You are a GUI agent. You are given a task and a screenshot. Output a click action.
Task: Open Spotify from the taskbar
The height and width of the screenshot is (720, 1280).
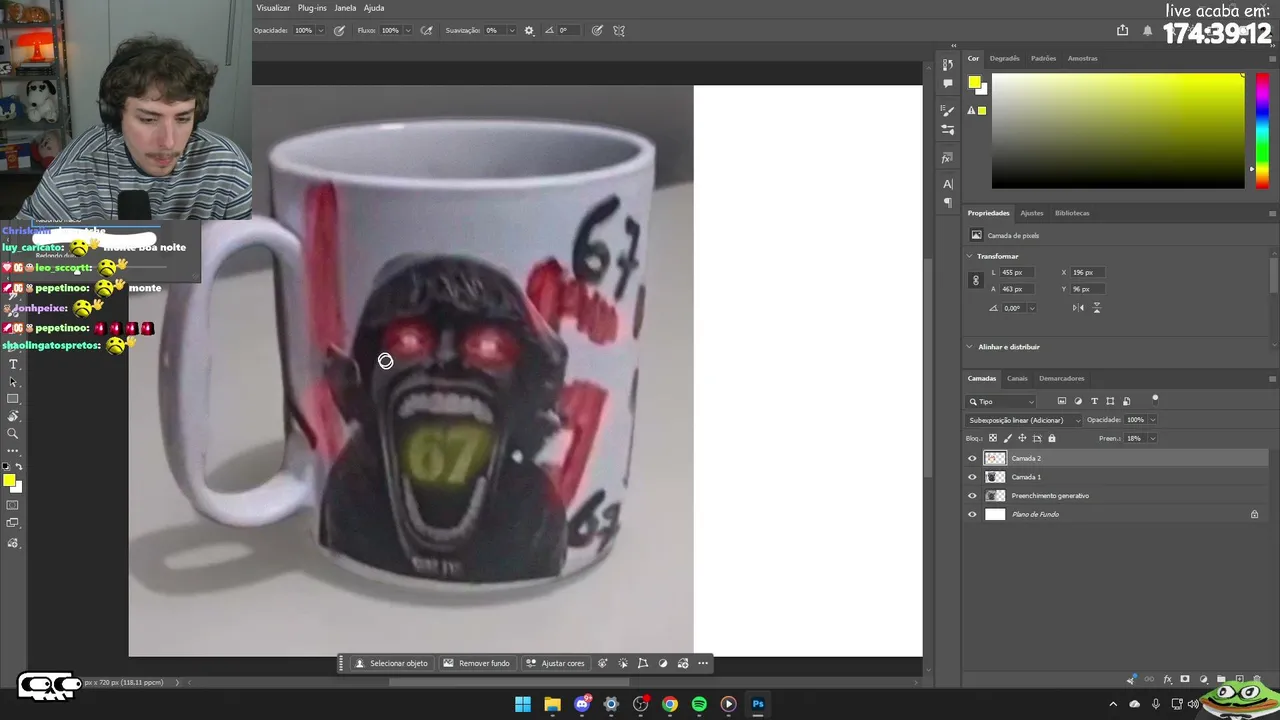point(699,704)
